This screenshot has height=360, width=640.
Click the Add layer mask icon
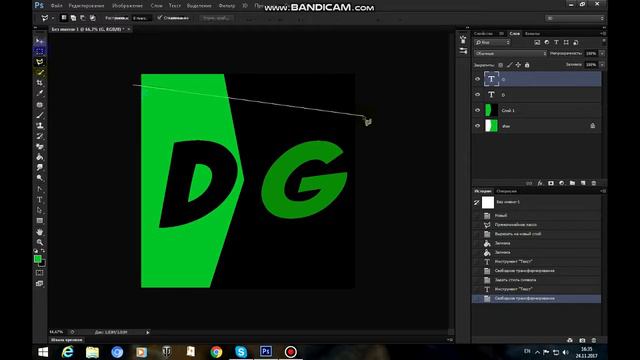point(551,183)
